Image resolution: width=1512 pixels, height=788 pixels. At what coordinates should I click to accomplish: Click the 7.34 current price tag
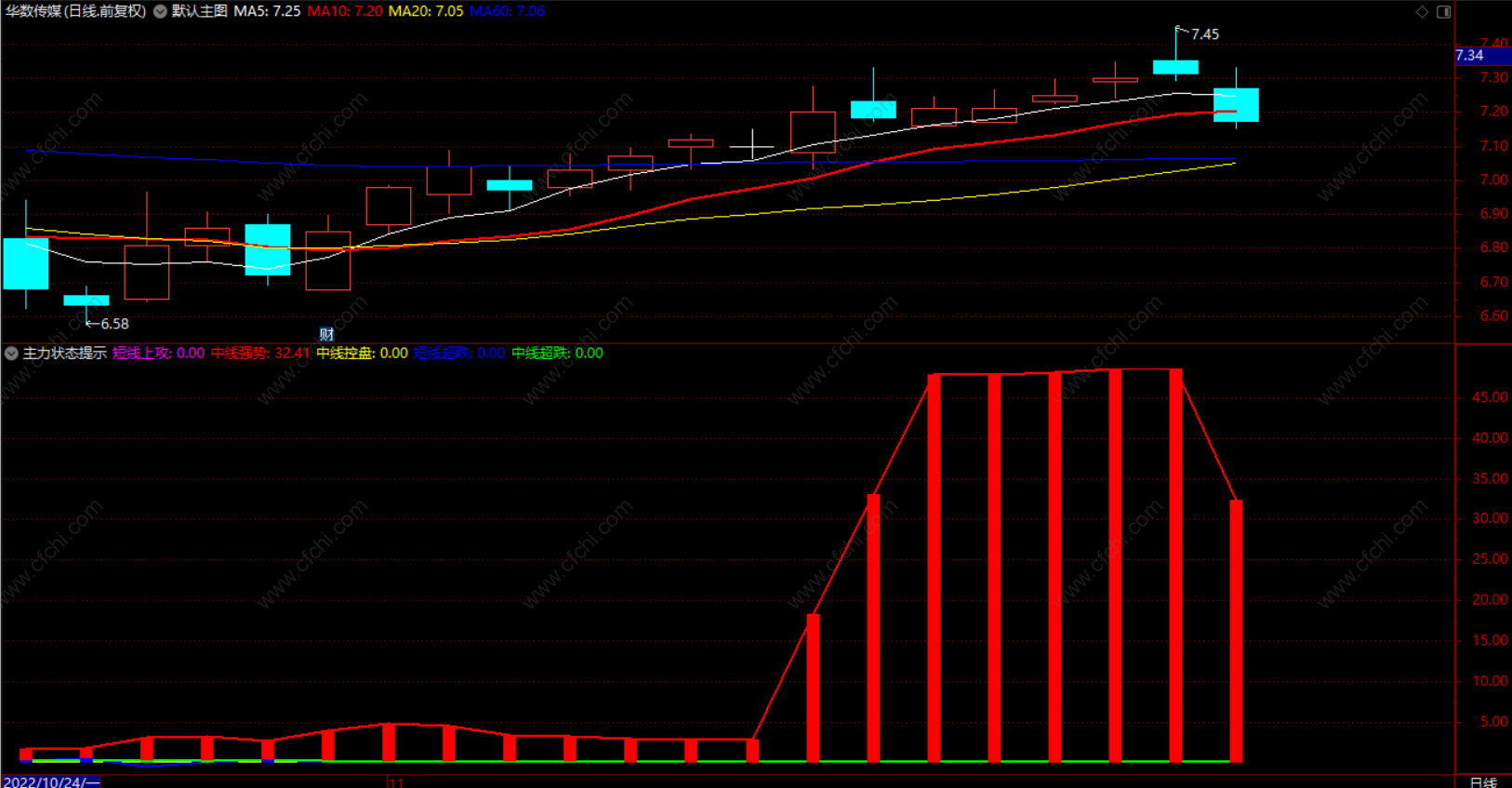tap(1483, 56)
